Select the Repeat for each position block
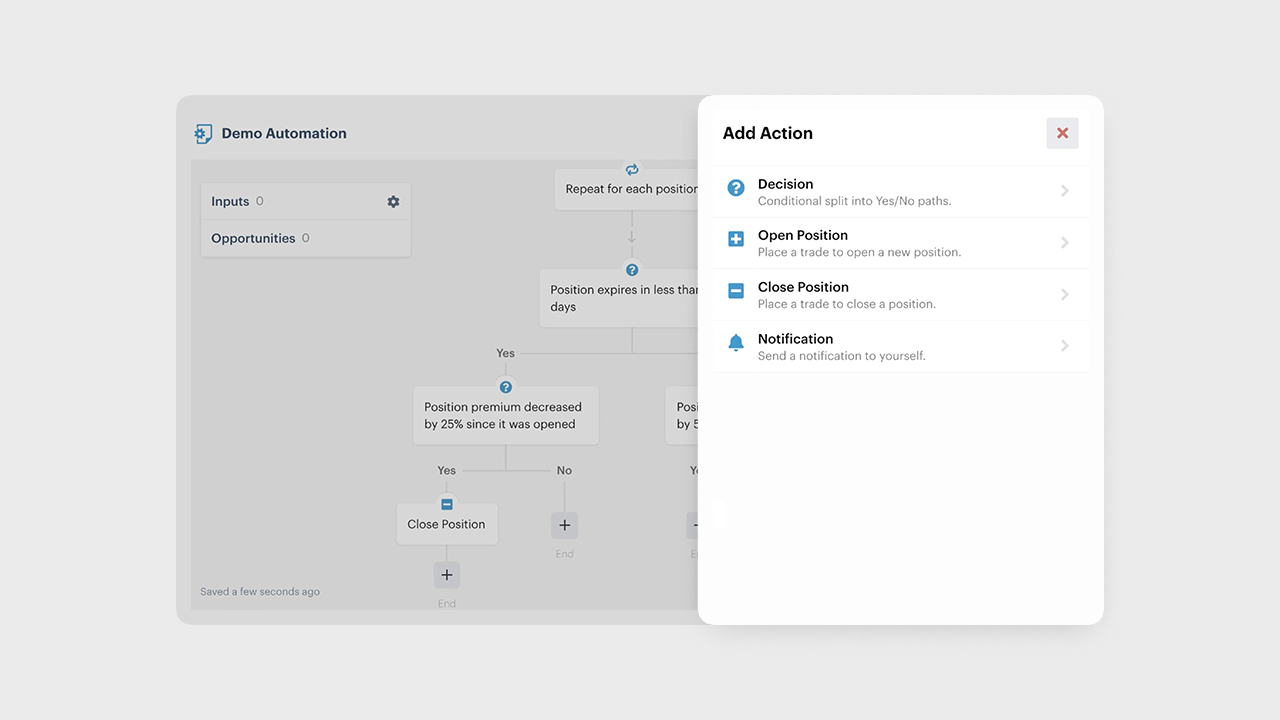This screenshot has width=1280, height=720. coord(628,189)
